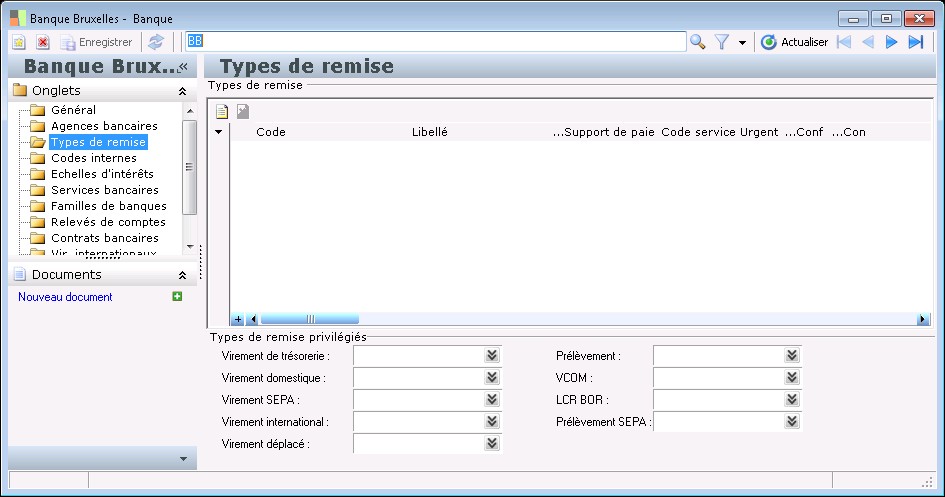Viewport: 945px width, 497px height.
Task: Click the grid horizontal scrollbar thumb
Action: [310, 319]
